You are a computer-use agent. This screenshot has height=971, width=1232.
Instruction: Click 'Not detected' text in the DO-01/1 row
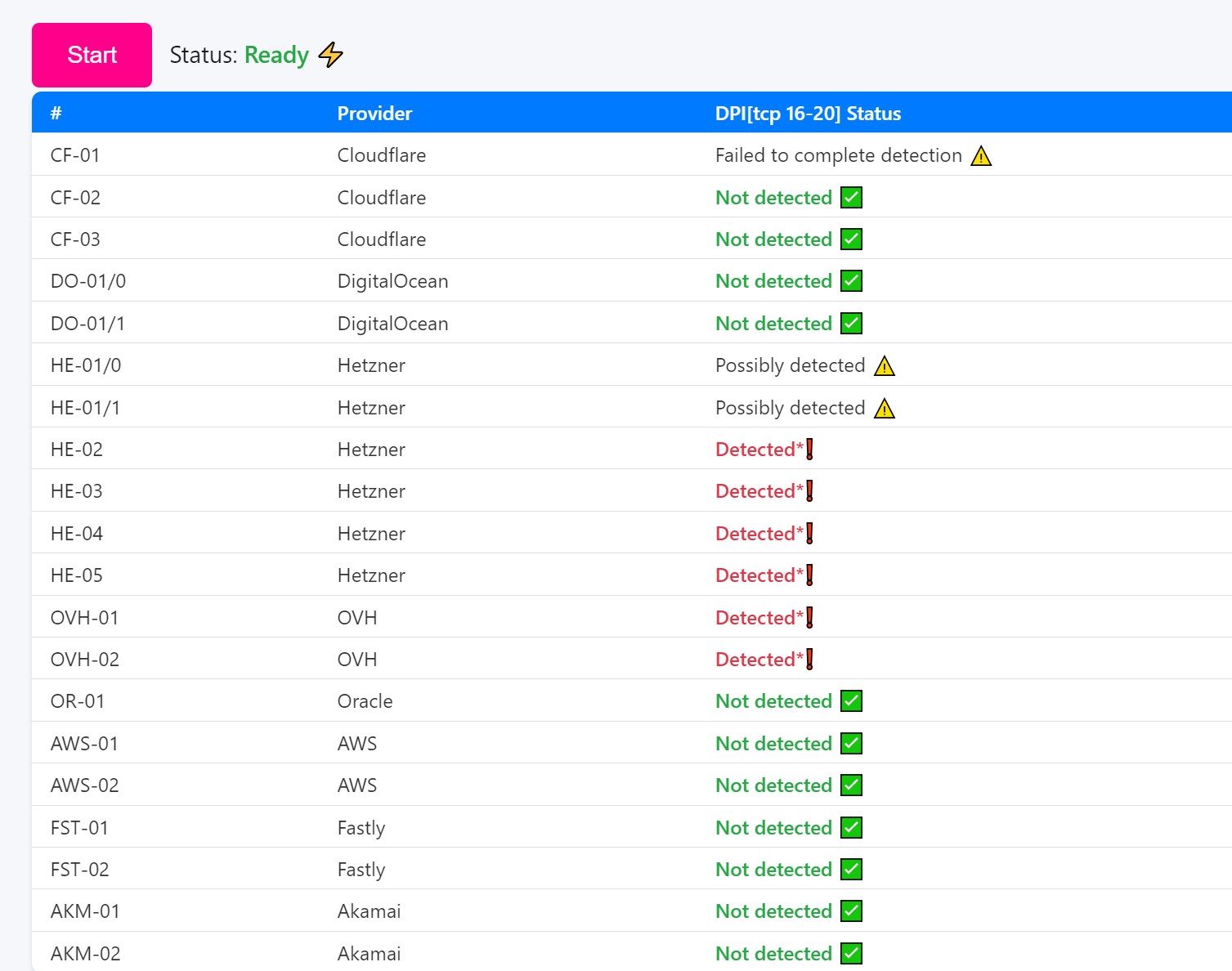pos(773,324)
